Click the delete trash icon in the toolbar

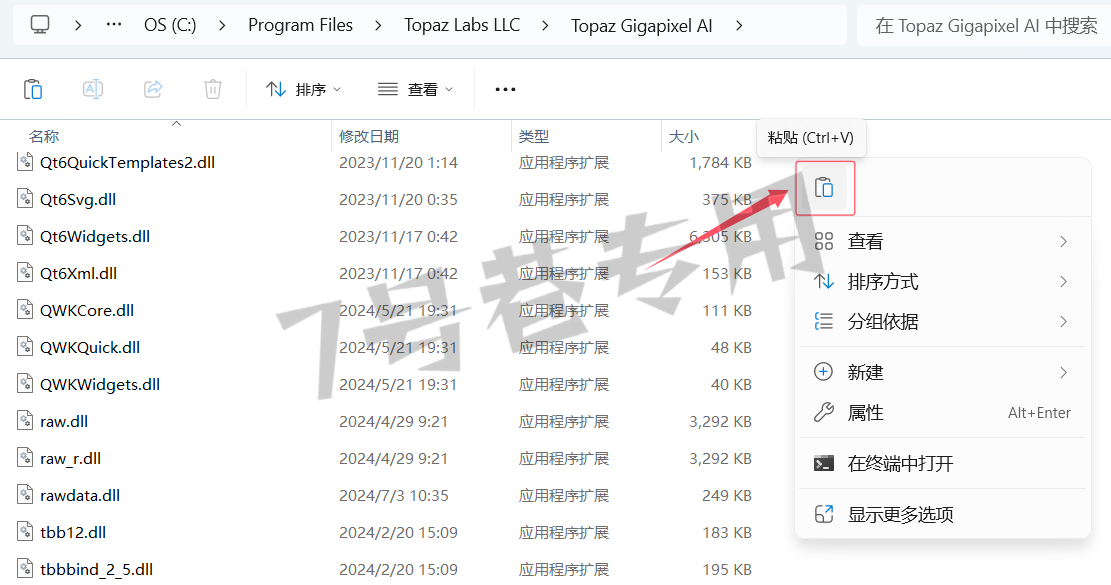click(x=213, y=89)
